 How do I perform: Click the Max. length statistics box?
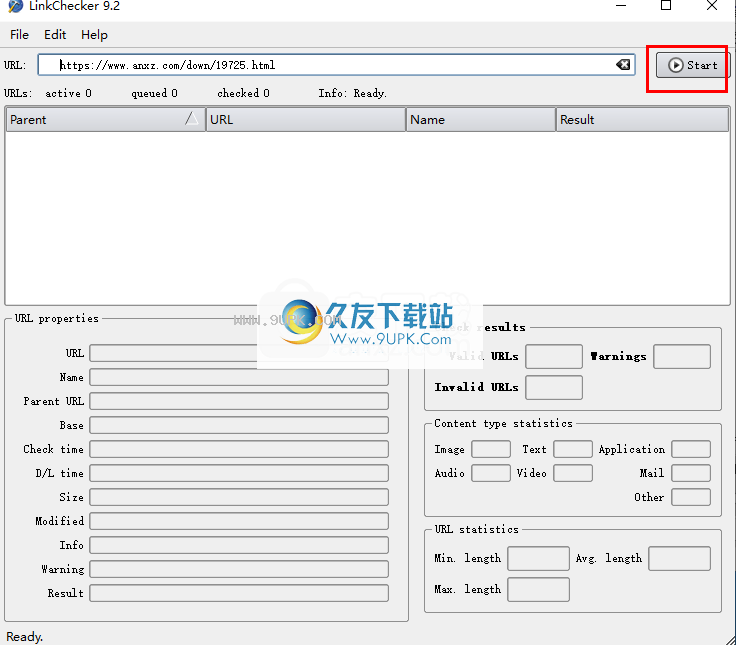538,589
